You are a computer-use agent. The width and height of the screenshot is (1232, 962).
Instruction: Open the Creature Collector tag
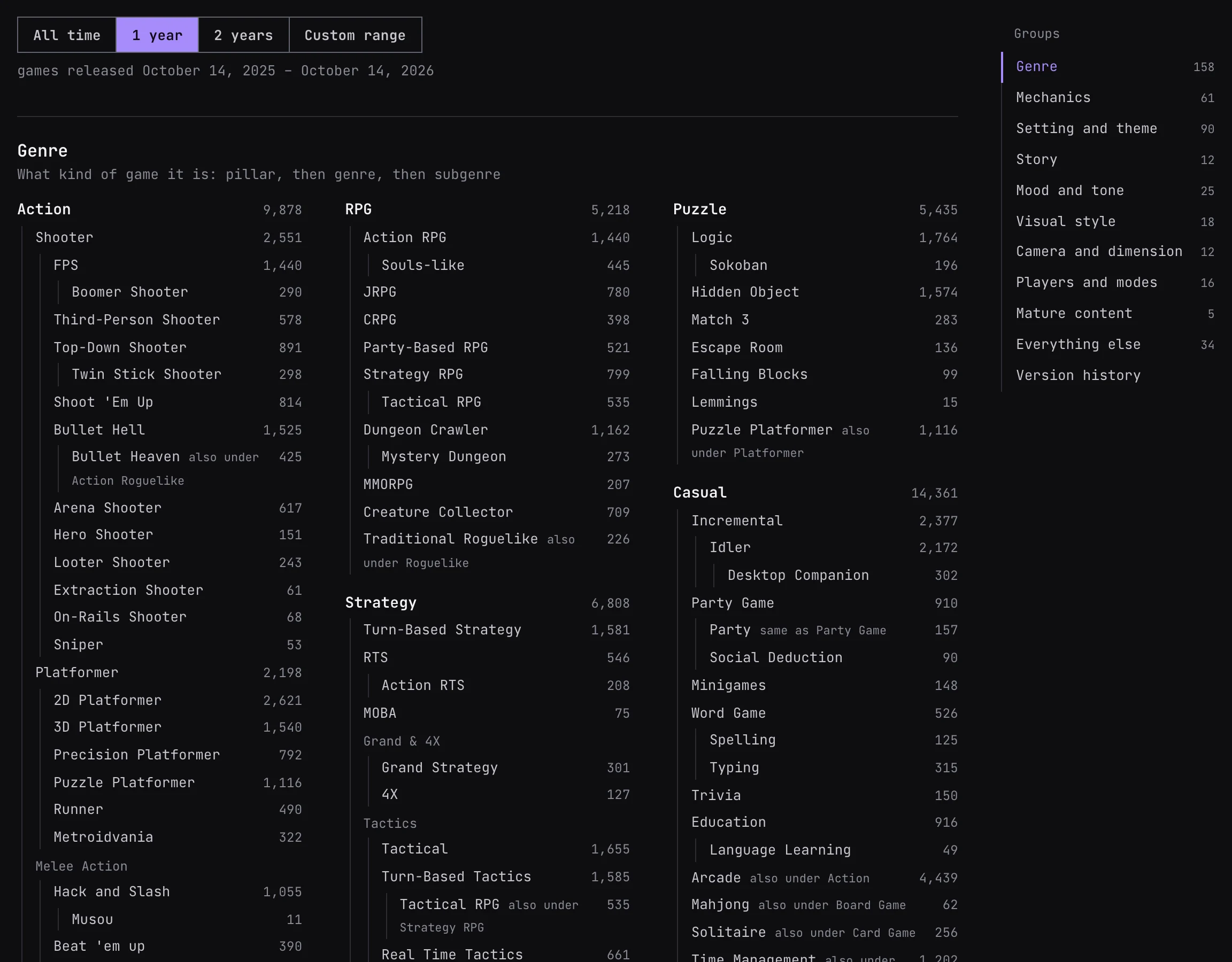click(438, 513)
